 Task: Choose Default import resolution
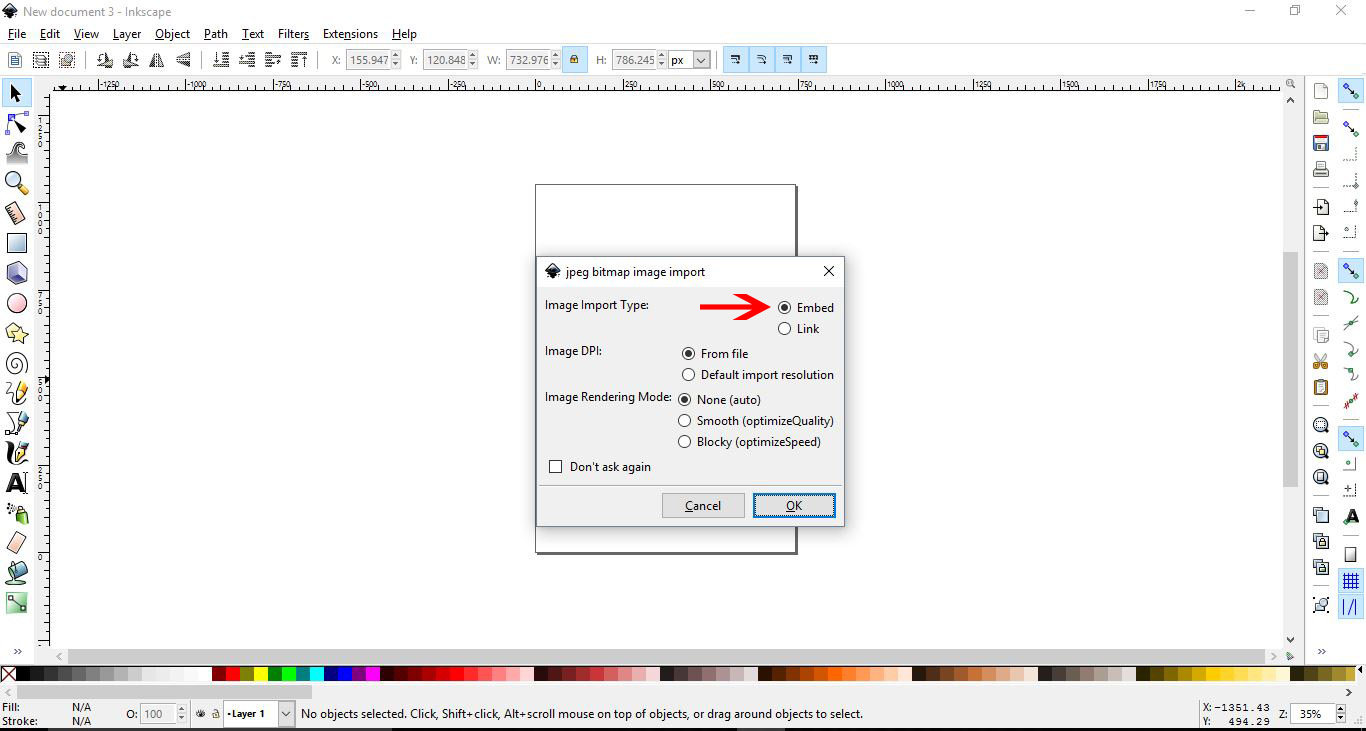point(688,375)
